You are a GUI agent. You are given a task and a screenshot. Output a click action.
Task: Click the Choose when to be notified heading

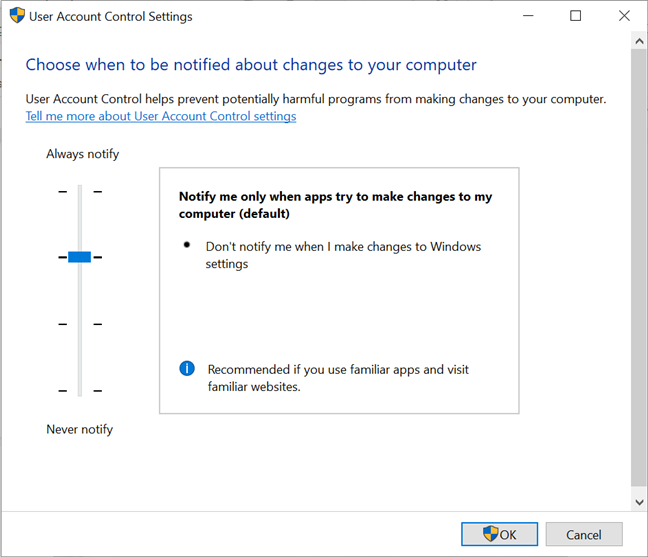[x=251, y=65]
